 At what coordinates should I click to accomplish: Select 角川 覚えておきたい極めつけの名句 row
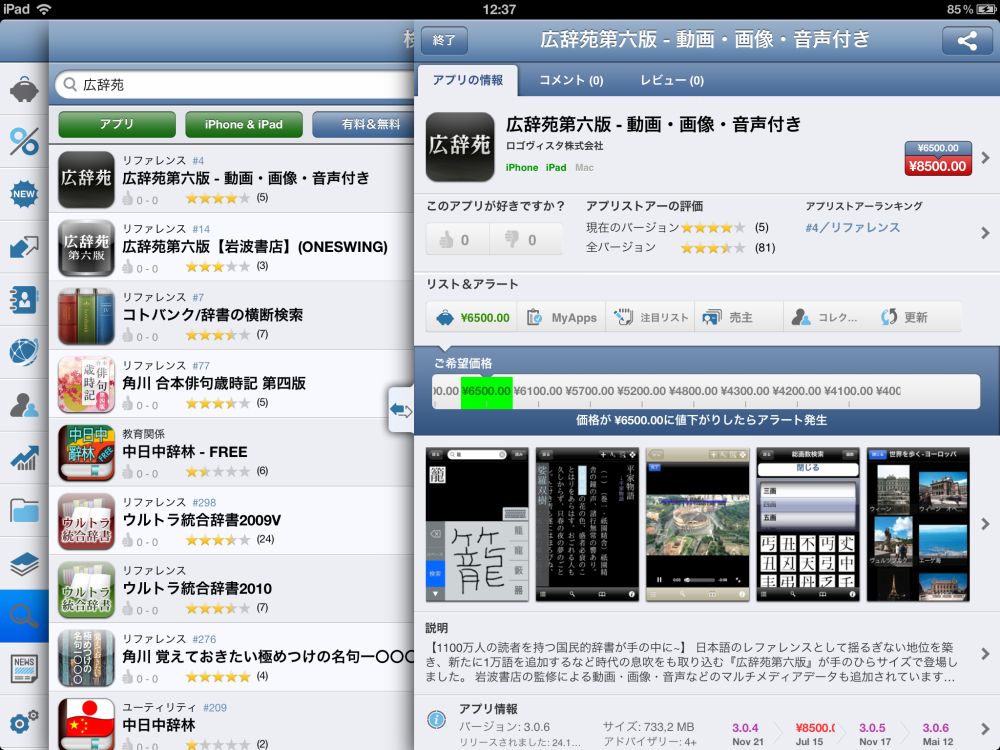(232, 657)
